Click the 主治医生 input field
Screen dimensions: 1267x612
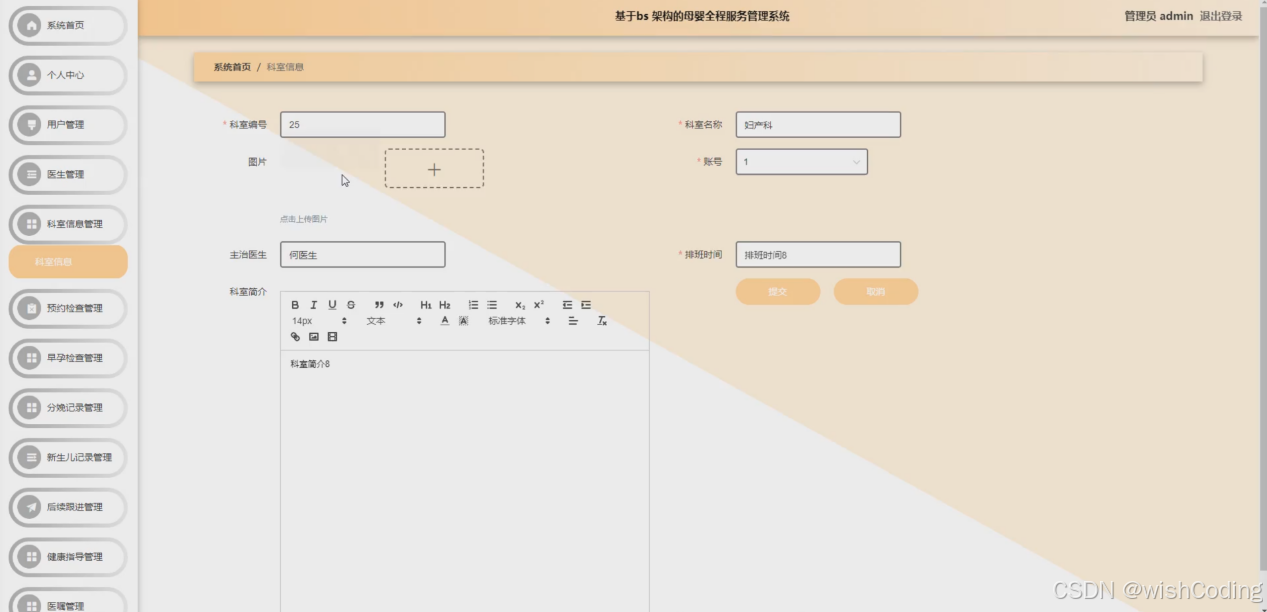[x=363, y=254]
